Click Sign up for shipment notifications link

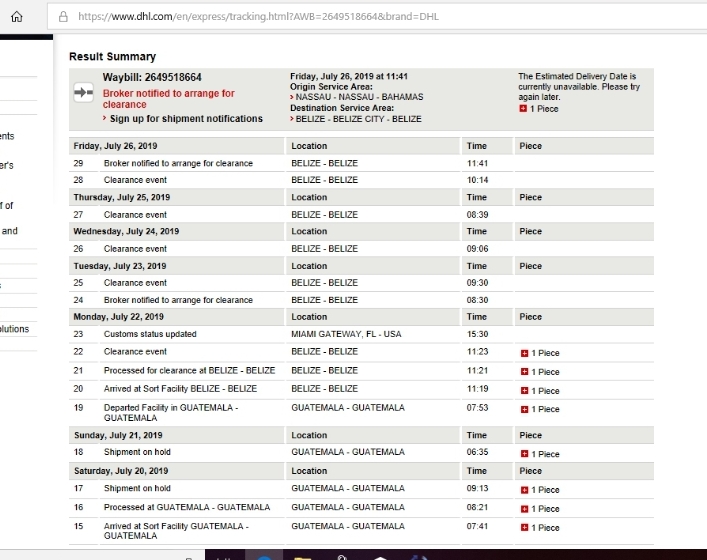[186, 119]
